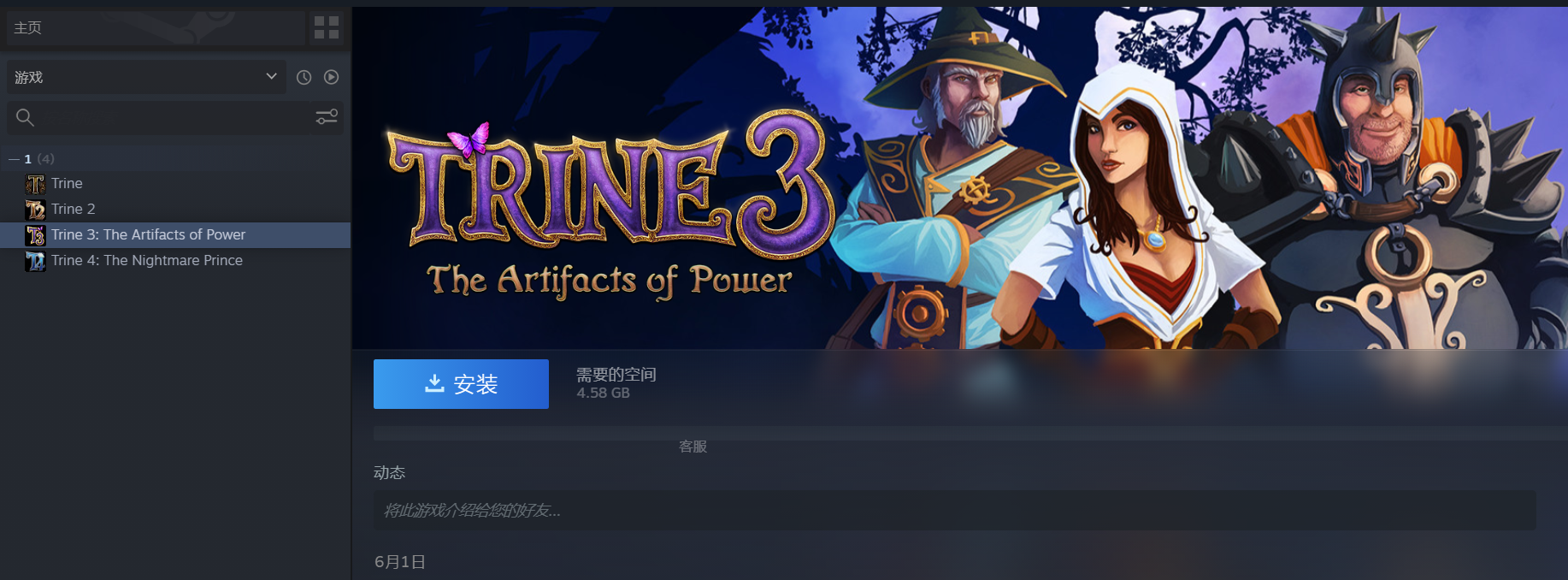
Task: Open the 客服 support tab
Action: tap(693, 447)
